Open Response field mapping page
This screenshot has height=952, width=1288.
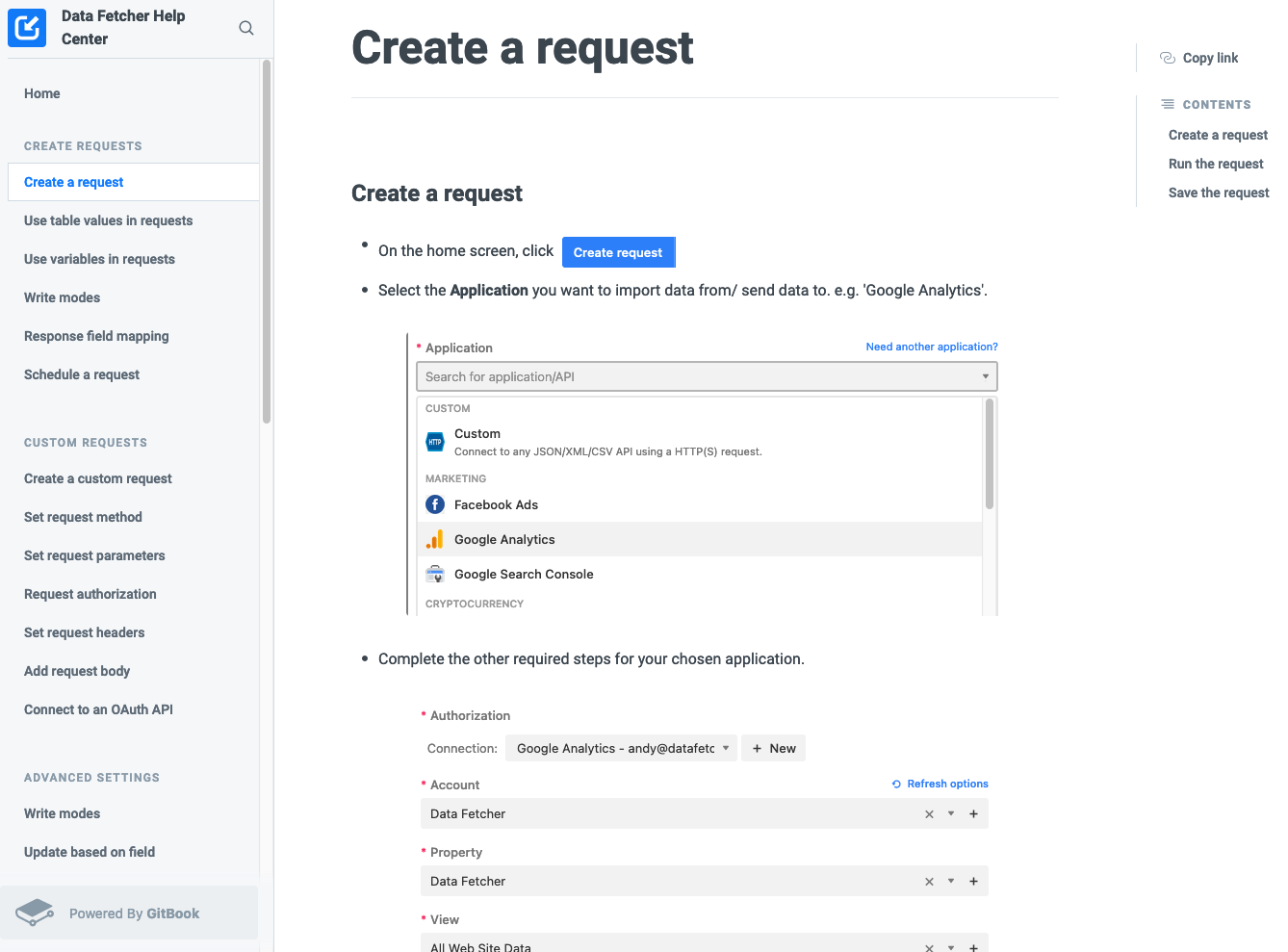[96, 336]
